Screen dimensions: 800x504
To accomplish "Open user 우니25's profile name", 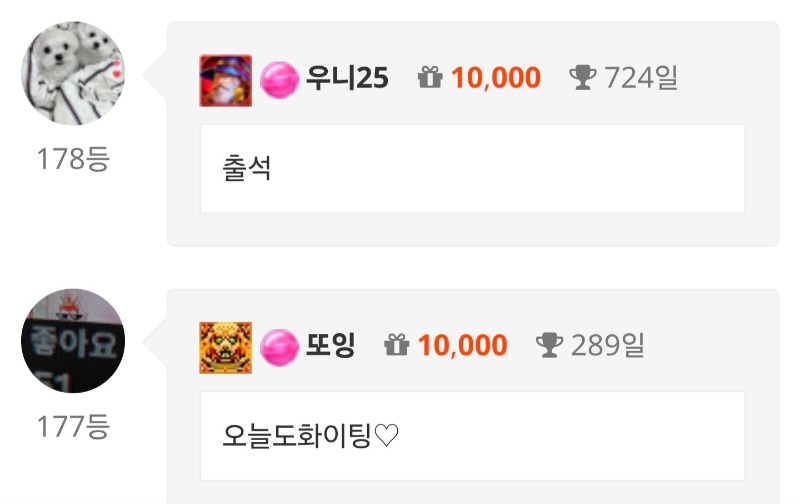I will click(x=347, y=79).
